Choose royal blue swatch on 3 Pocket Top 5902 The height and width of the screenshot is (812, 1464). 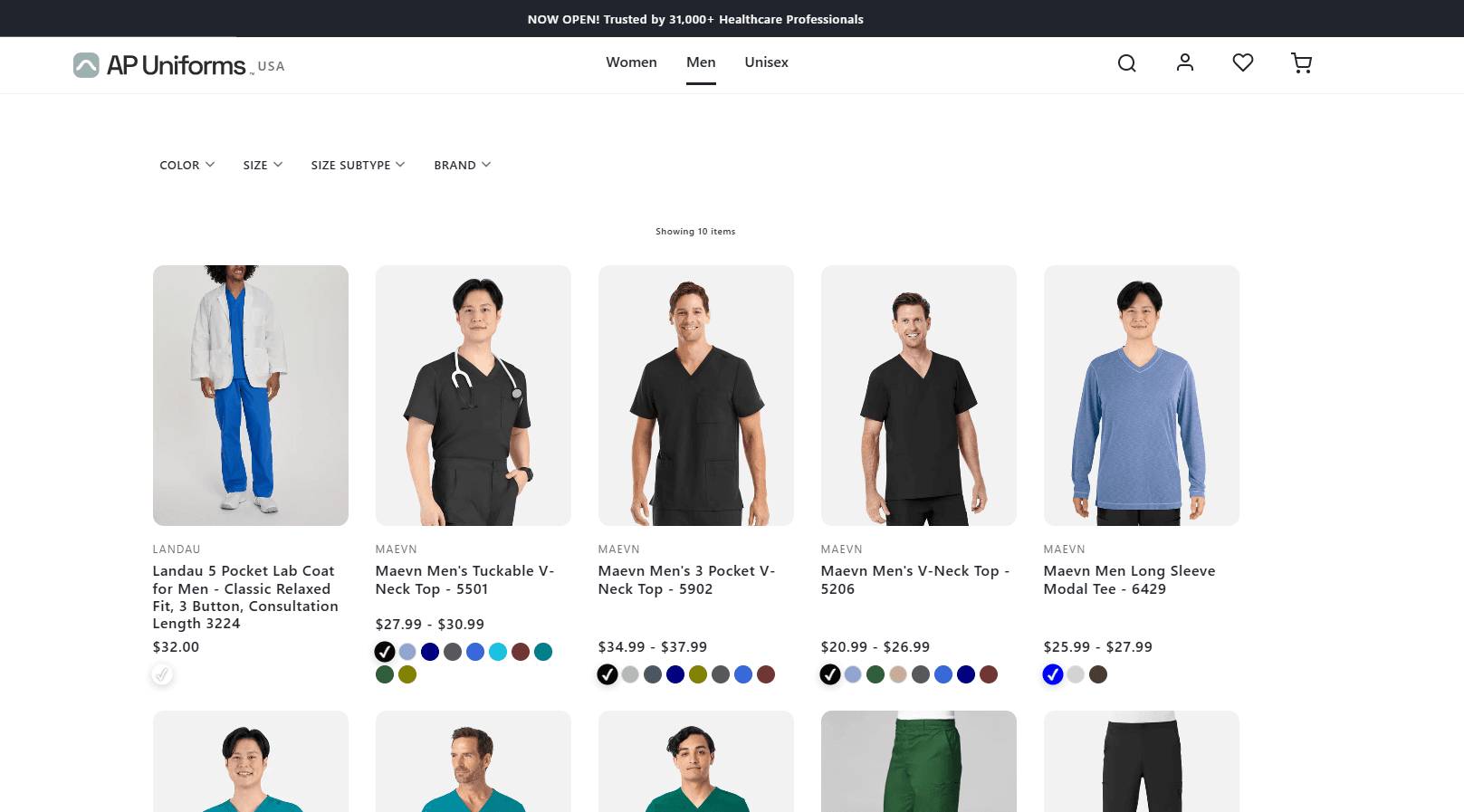743,674
